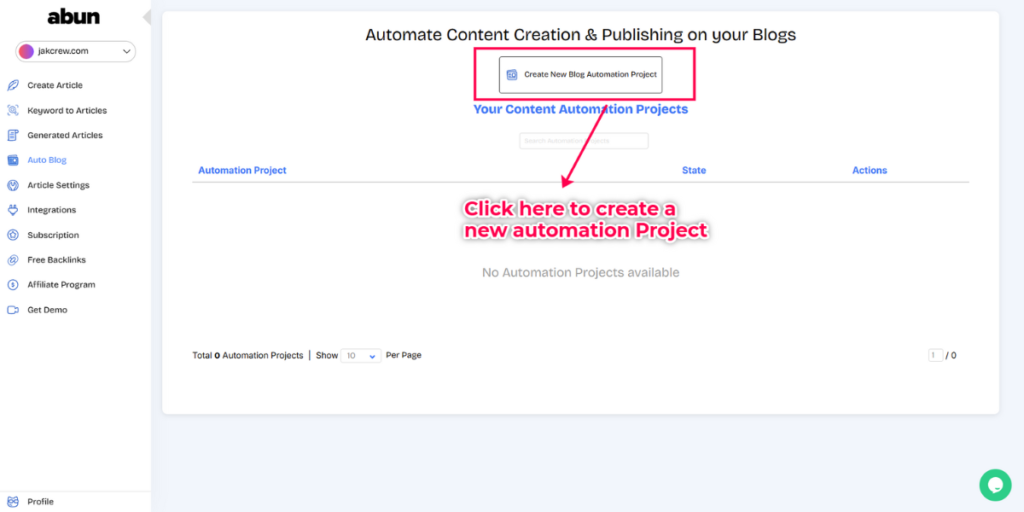Click the Free Backlinks link icon
The width and height of the screenshot is (1024, 512).
click(x=12, y=260)
